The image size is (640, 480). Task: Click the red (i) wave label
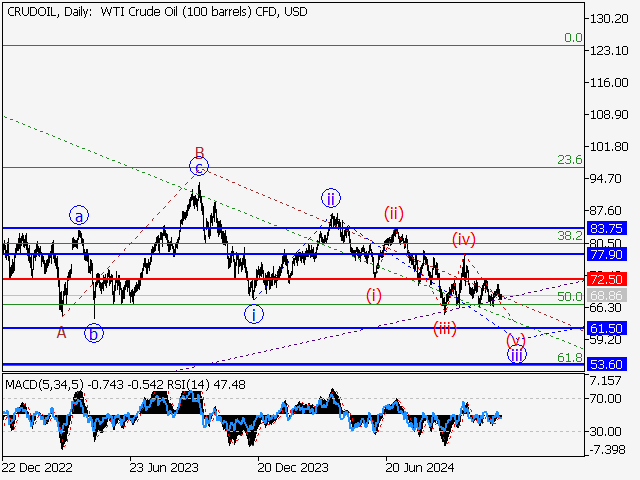[373, 294]
